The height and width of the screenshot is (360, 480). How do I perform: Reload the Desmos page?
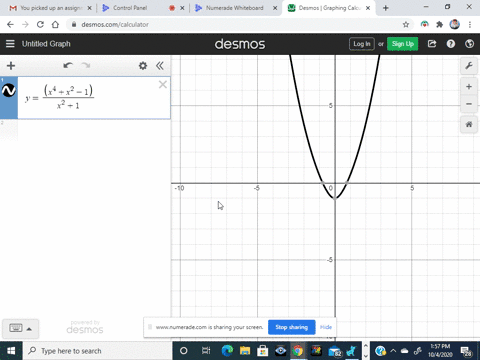click(40, 24)
